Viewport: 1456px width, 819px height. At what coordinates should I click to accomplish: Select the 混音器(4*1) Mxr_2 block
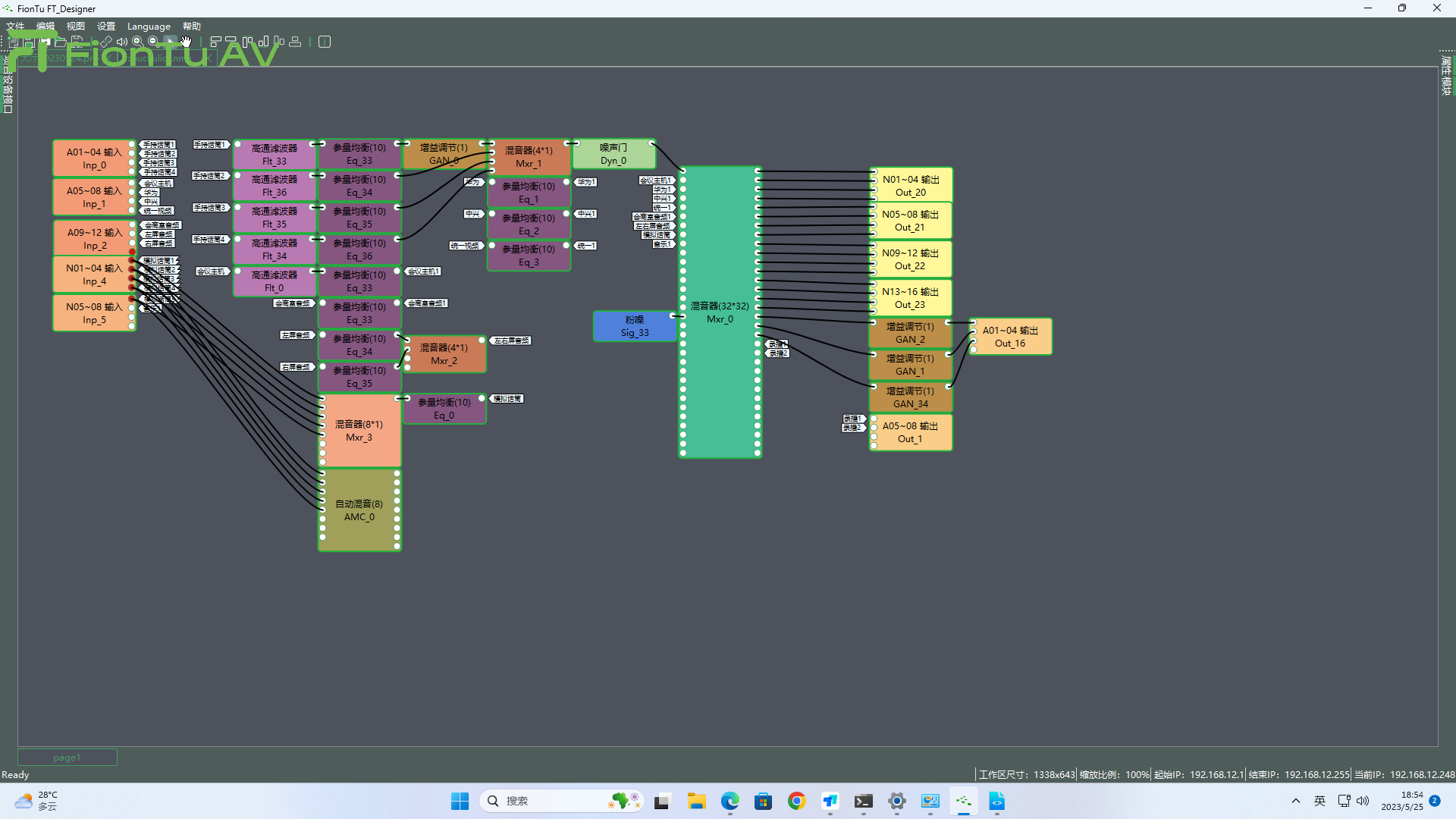pos(444,354)
